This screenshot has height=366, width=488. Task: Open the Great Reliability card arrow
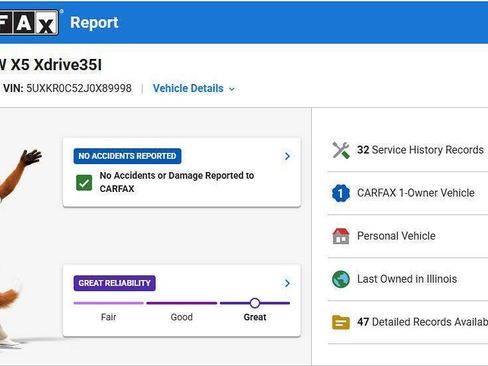(287, 283)
